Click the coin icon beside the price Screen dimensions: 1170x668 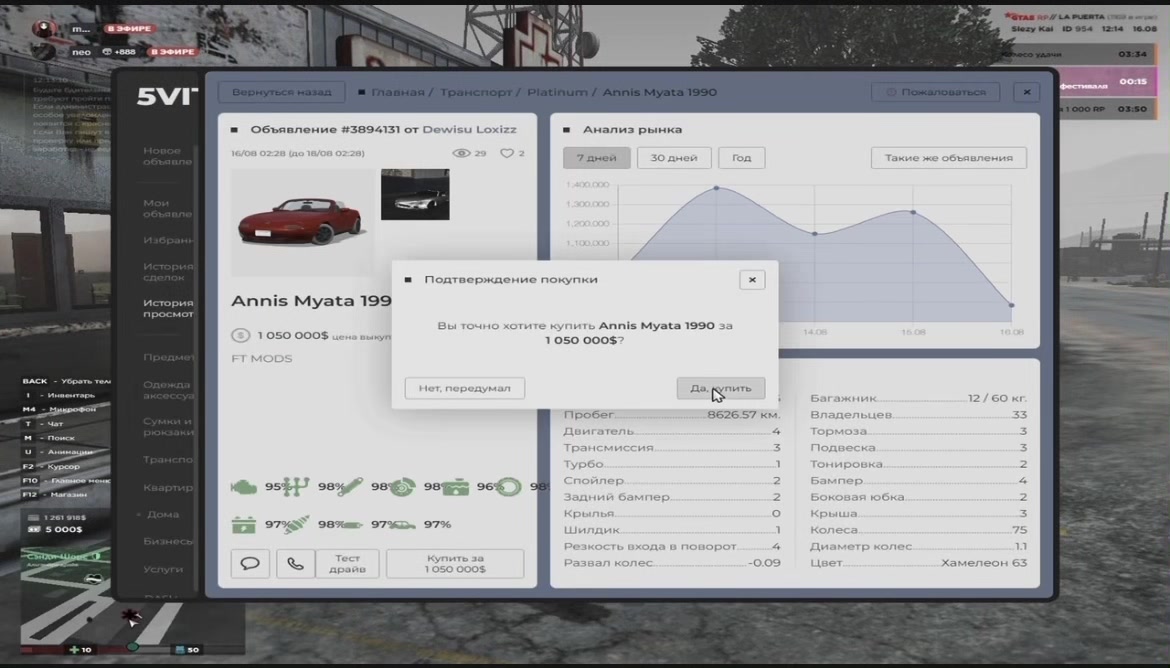(240, 336)
